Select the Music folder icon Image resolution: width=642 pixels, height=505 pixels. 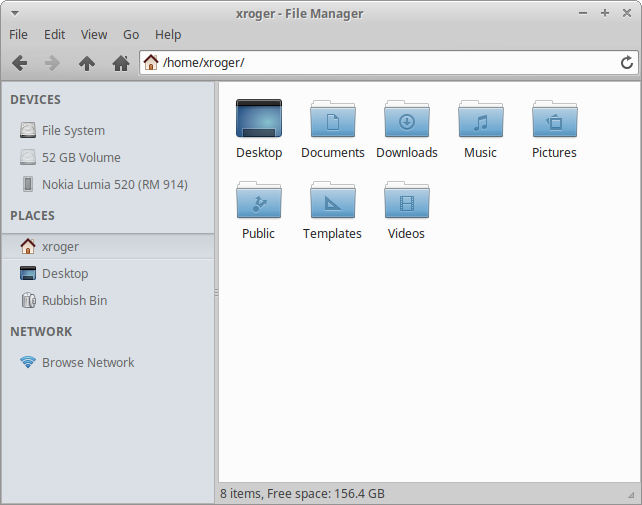[480, 119]
